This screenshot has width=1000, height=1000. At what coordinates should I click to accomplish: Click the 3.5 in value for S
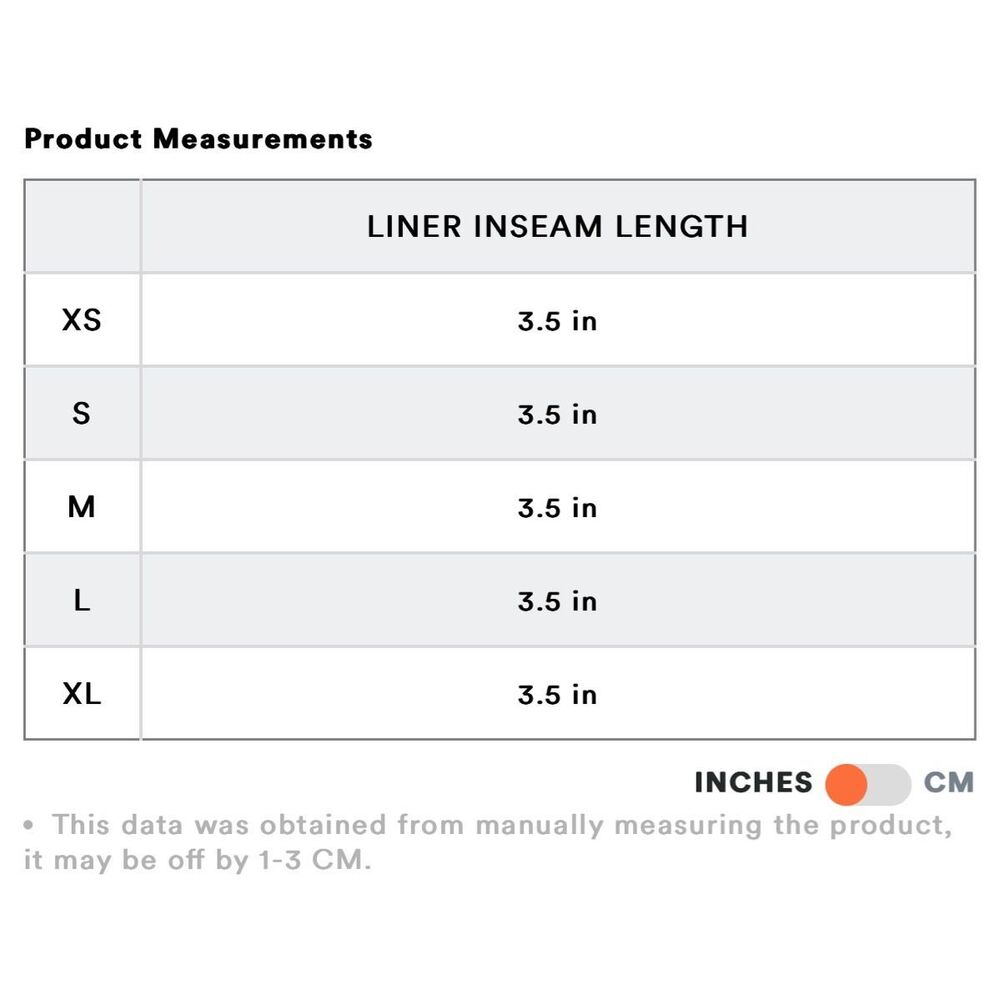click(557, 414)
